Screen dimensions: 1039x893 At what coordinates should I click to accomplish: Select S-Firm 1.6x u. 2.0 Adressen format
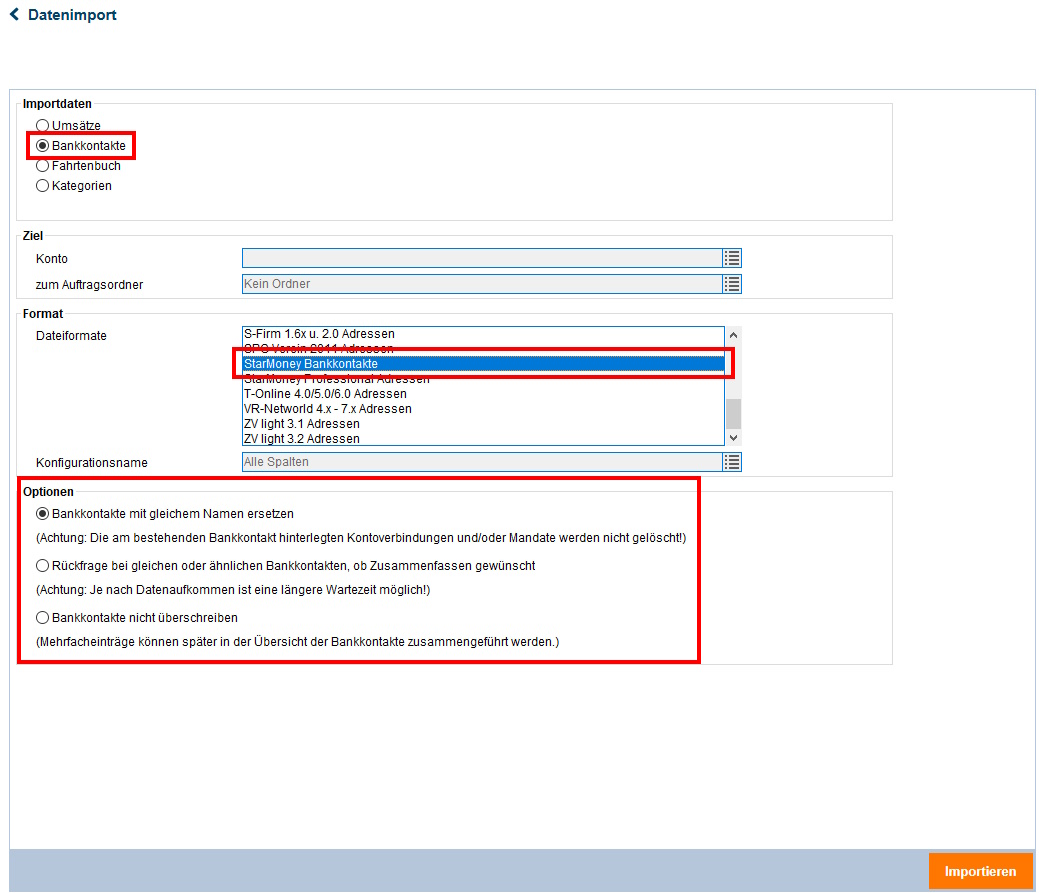click(319, 334)
